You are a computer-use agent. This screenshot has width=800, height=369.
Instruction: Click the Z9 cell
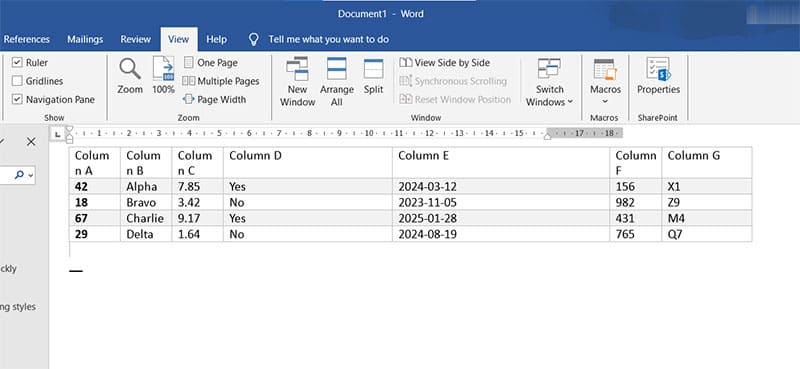pos(707,203)
